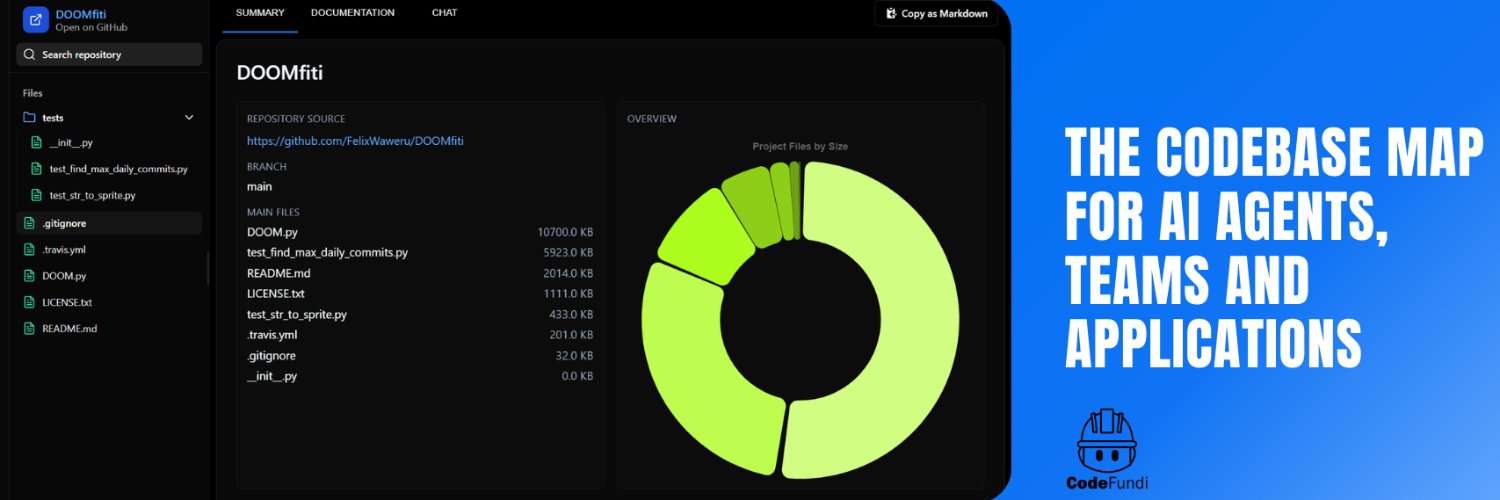
Task: Click the REPOSITORY SOURCE label
Action: point(296,119)
